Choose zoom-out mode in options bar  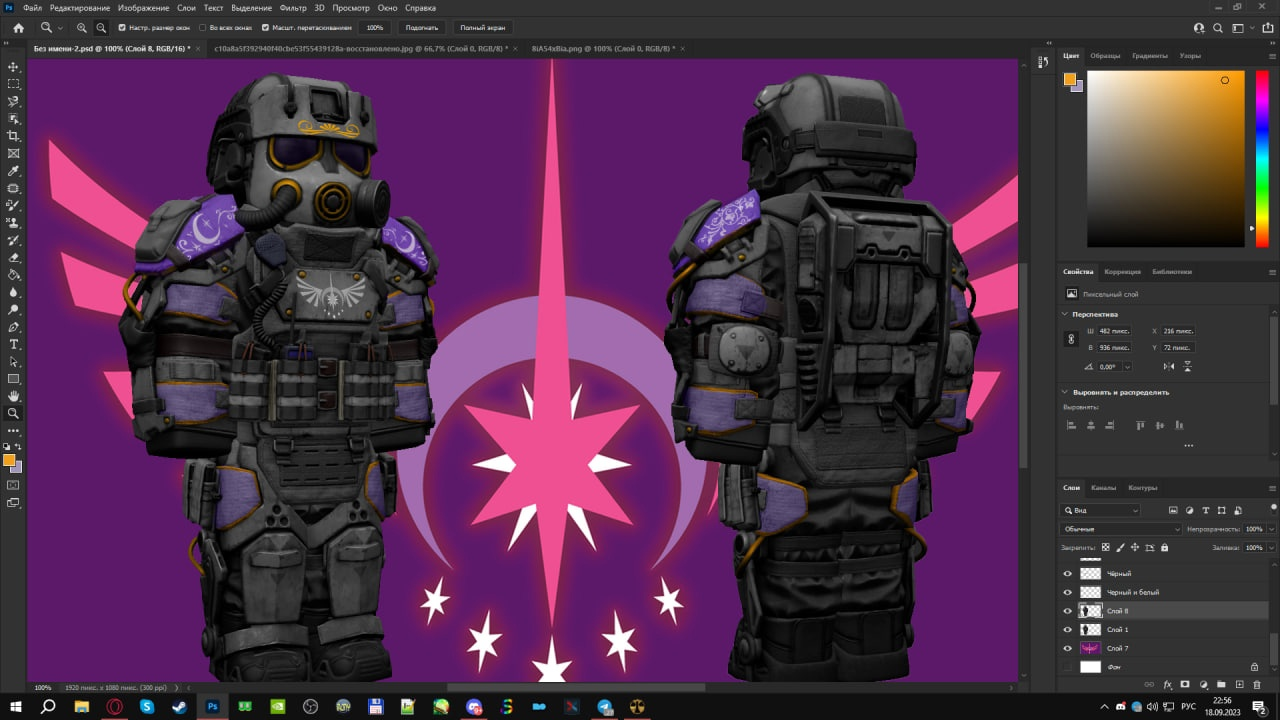click(101, 28)
